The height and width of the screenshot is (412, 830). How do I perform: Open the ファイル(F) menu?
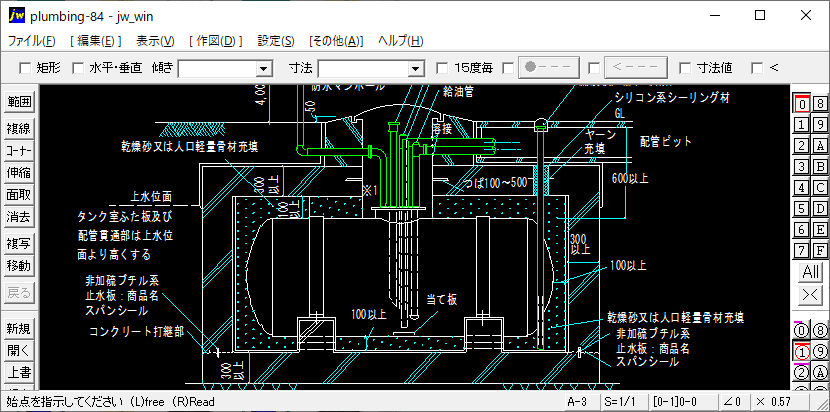tap(31, 41)
